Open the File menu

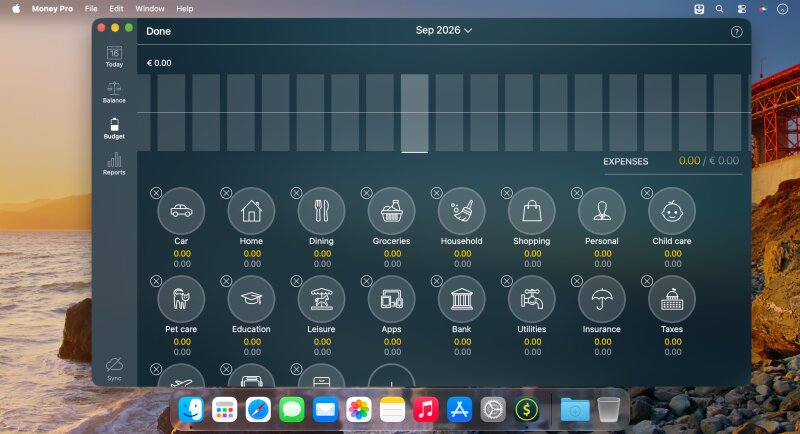[x=91, y=9]
